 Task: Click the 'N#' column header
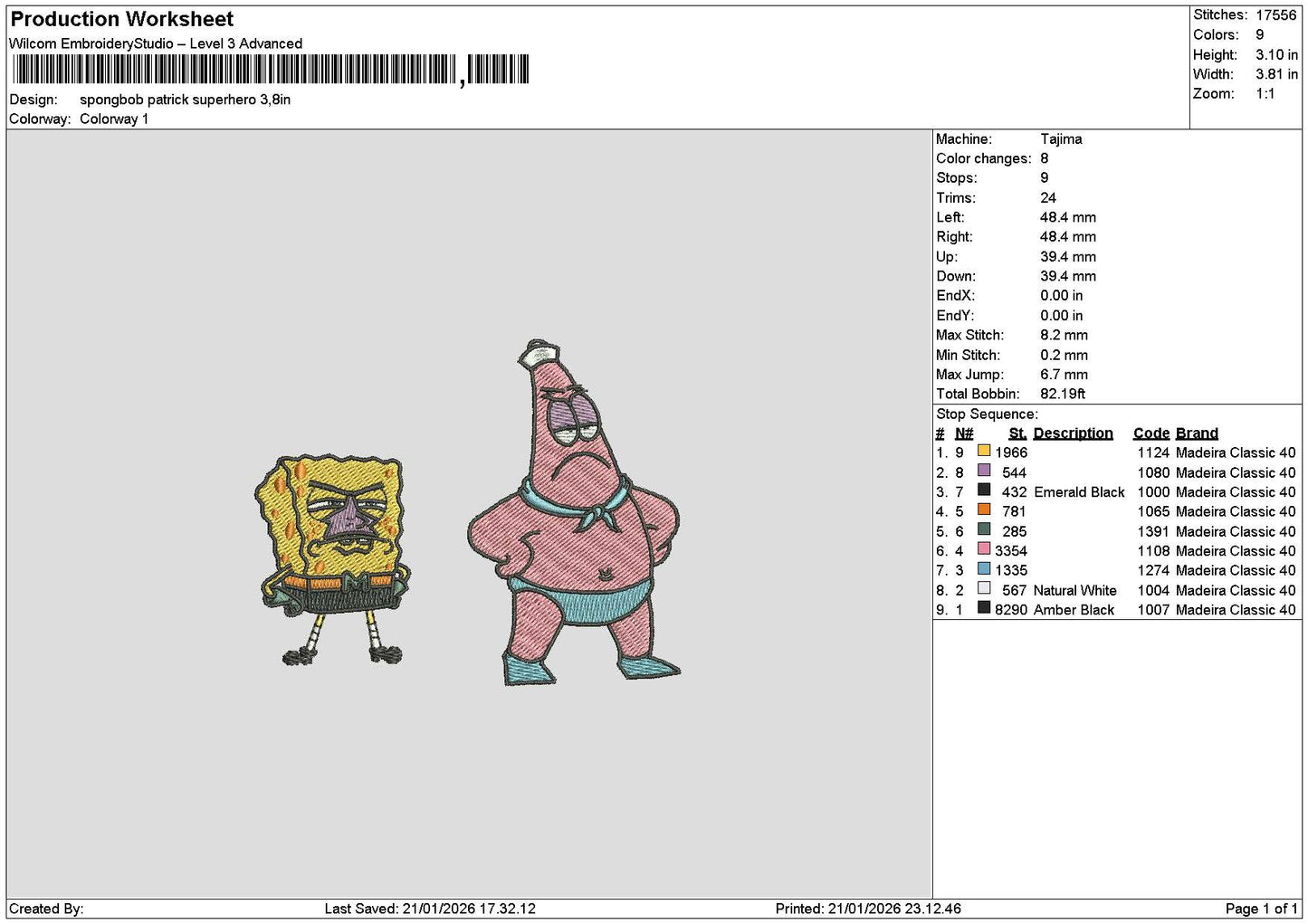964,433
